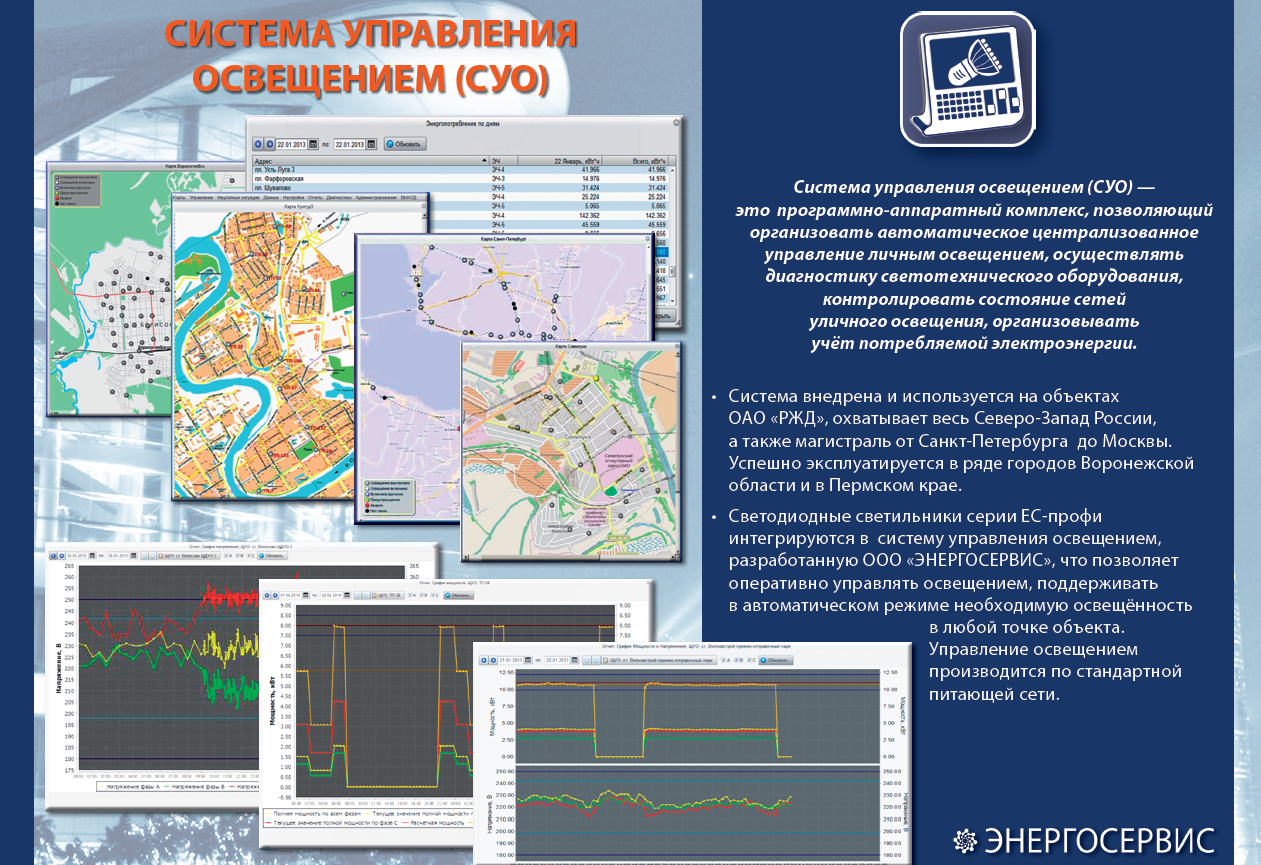Click the ВЫХОД menu item

(408, 198)
